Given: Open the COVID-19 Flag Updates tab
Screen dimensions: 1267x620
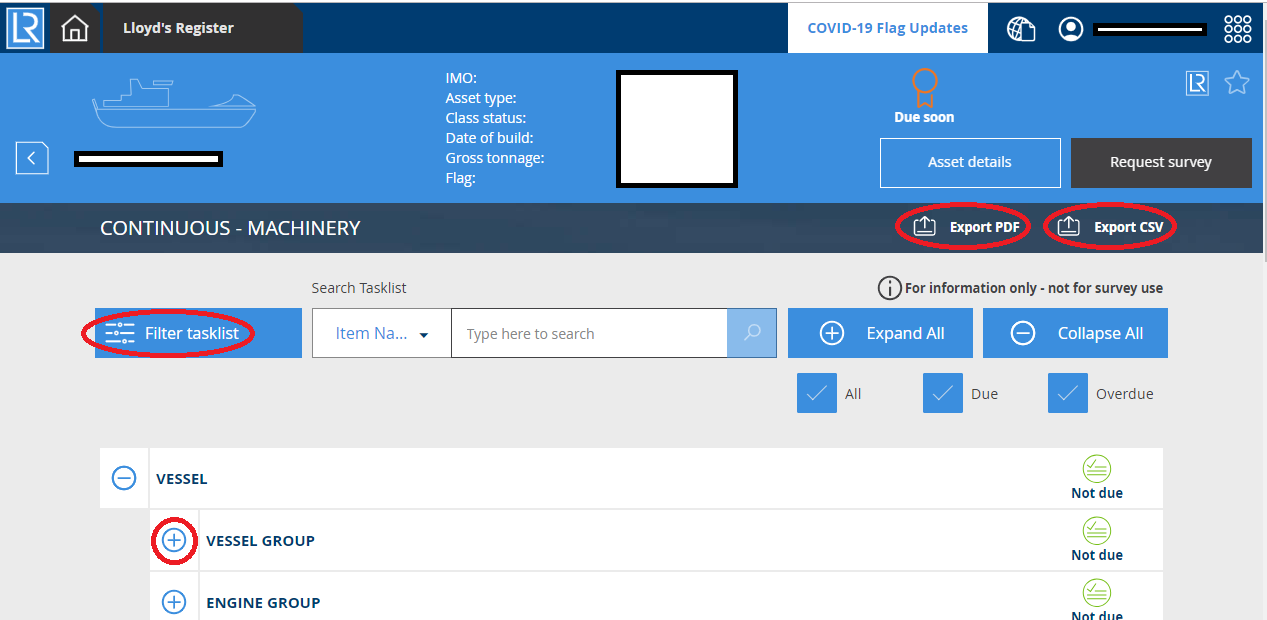Looking at the screenshot, I should click(887, 28).
